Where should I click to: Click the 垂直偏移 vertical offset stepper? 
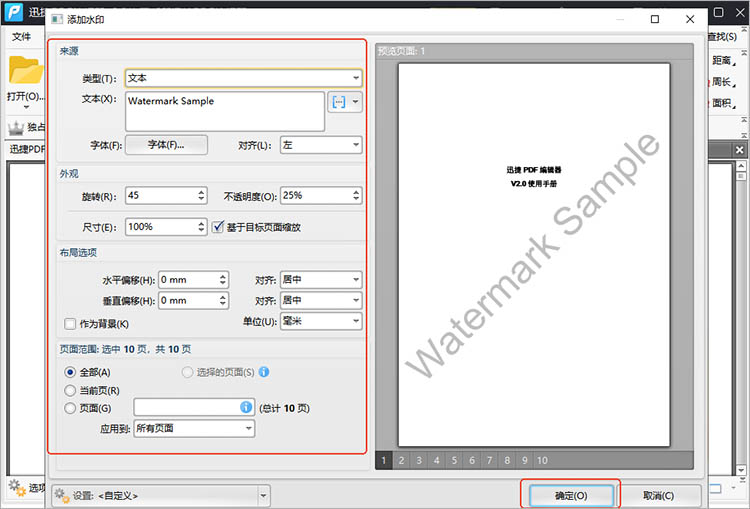(222, 300)
